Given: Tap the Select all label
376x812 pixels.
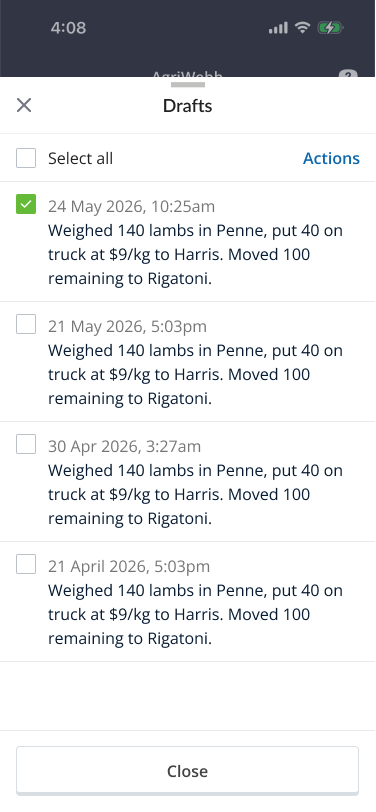Looking at the screenshot, I should click(80, 158).
